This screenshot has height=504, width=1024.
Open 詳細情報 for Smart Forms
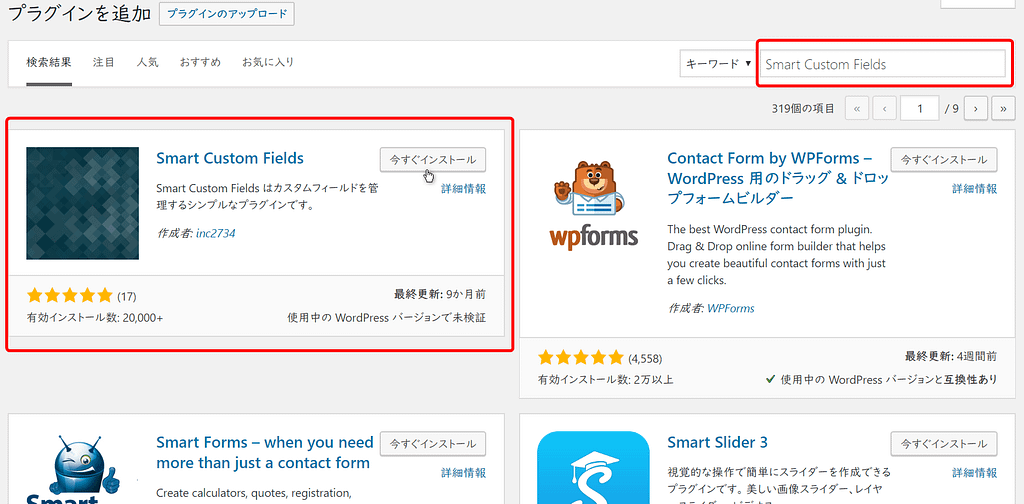464,473
